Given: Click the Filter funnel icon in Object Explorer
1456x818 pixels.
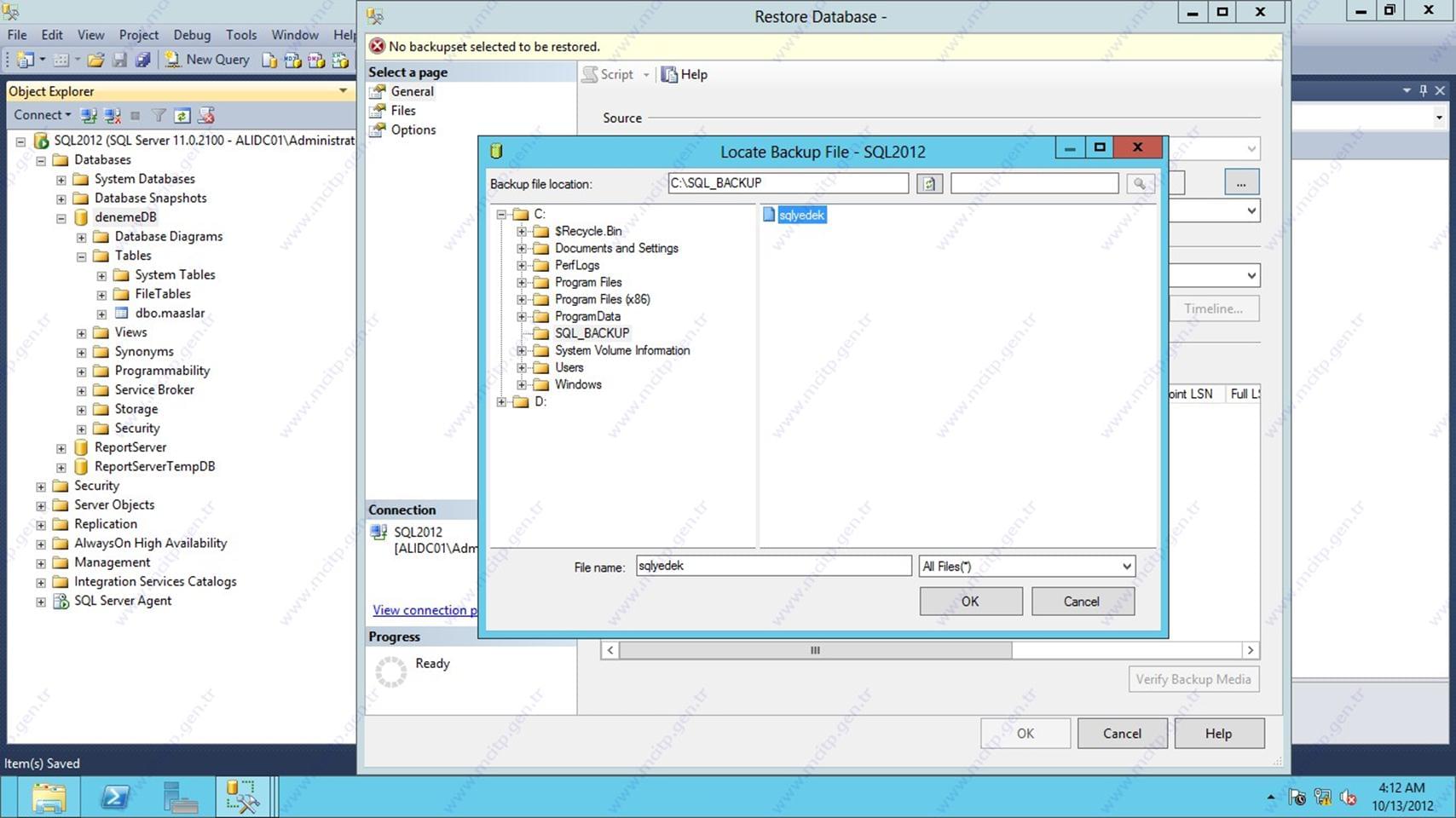Looking at the screenshot, I should pos(159,115).
